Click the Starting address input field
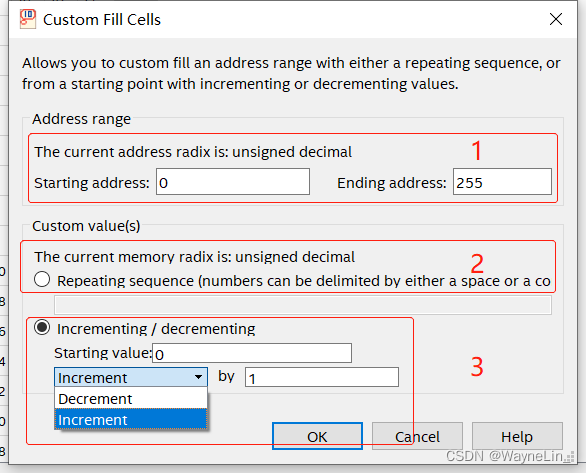This screenshot has height=473, width=586. point(233,182)
